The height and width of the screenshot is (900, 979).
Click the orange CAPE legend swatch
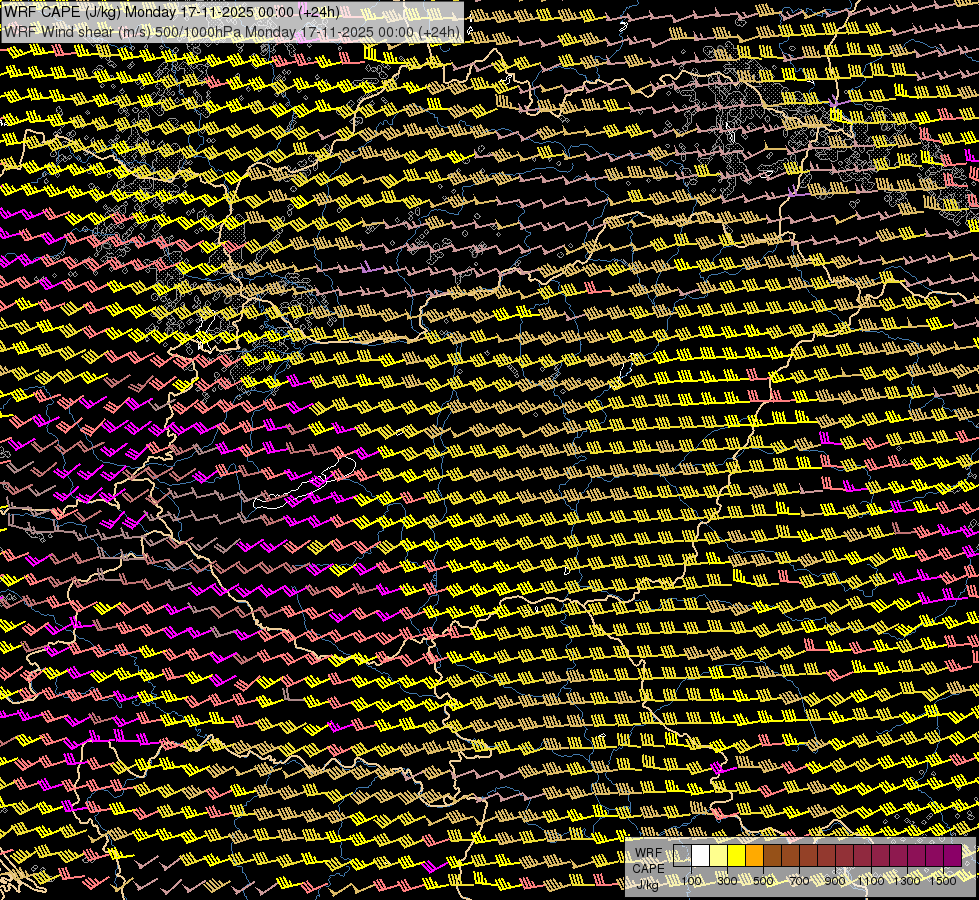754,856
